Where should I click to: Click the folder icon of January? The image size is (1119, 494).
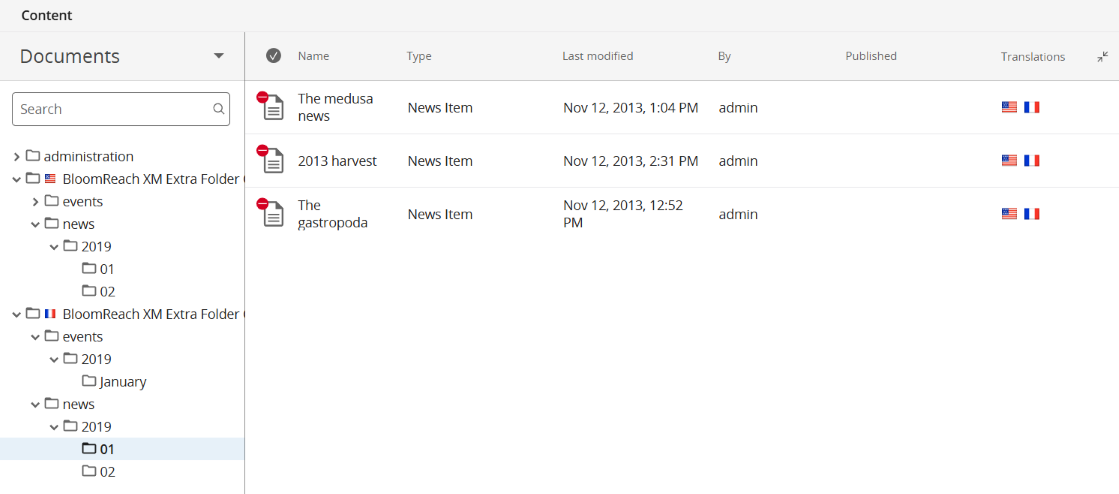coord(88,381)
